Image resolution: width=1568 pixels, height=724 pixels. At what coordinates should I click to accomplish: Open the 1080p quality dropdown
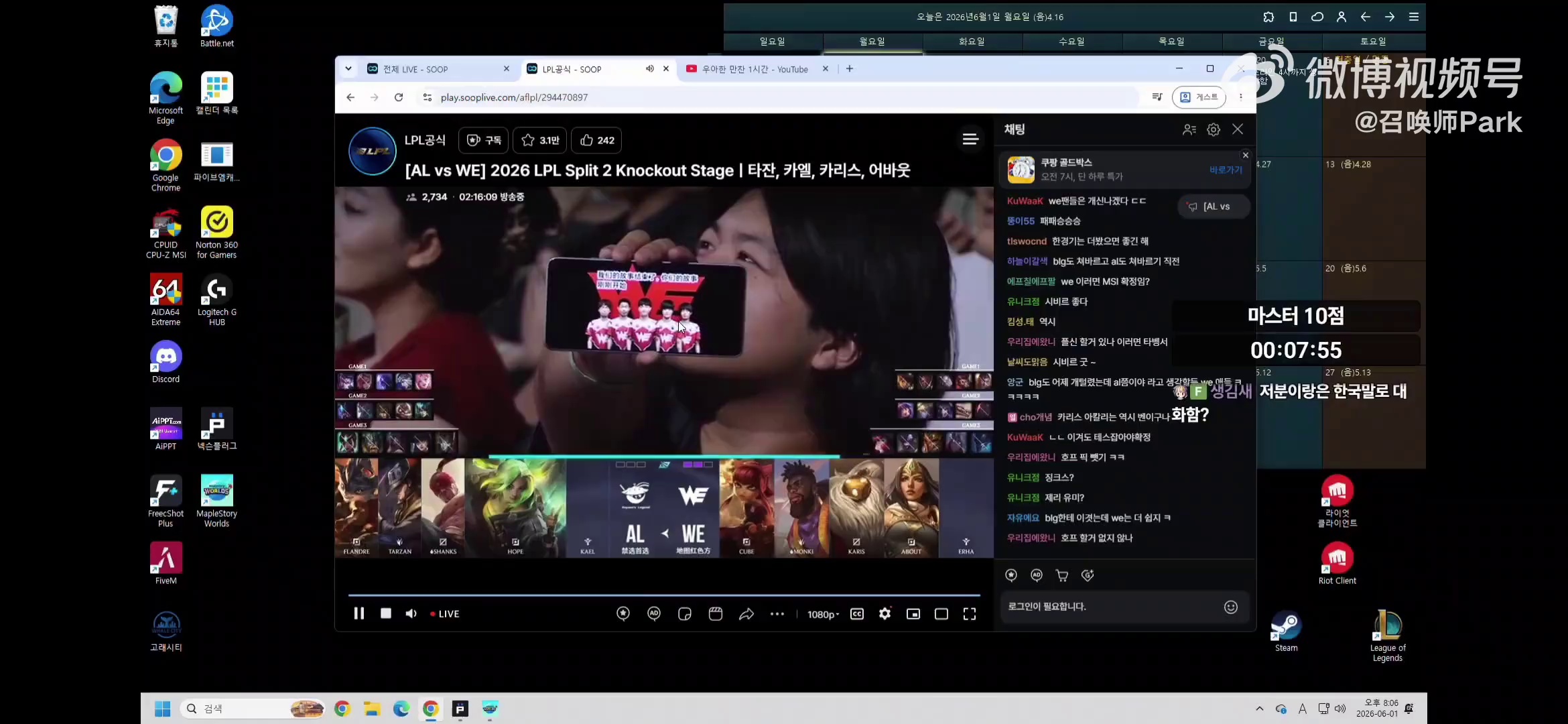pyautogui.click(x=823, y=615)
